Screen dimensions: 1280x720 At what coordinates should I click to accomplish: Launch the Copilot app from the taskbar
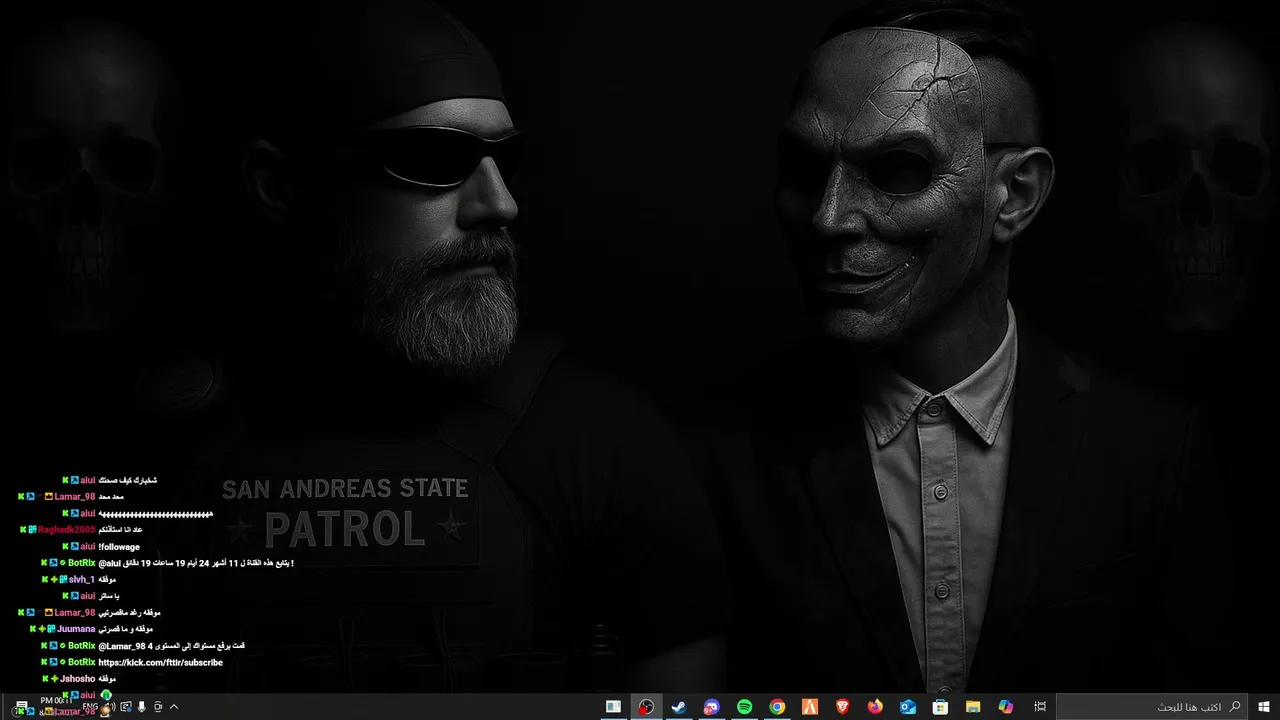click(x=1005, y=706)
